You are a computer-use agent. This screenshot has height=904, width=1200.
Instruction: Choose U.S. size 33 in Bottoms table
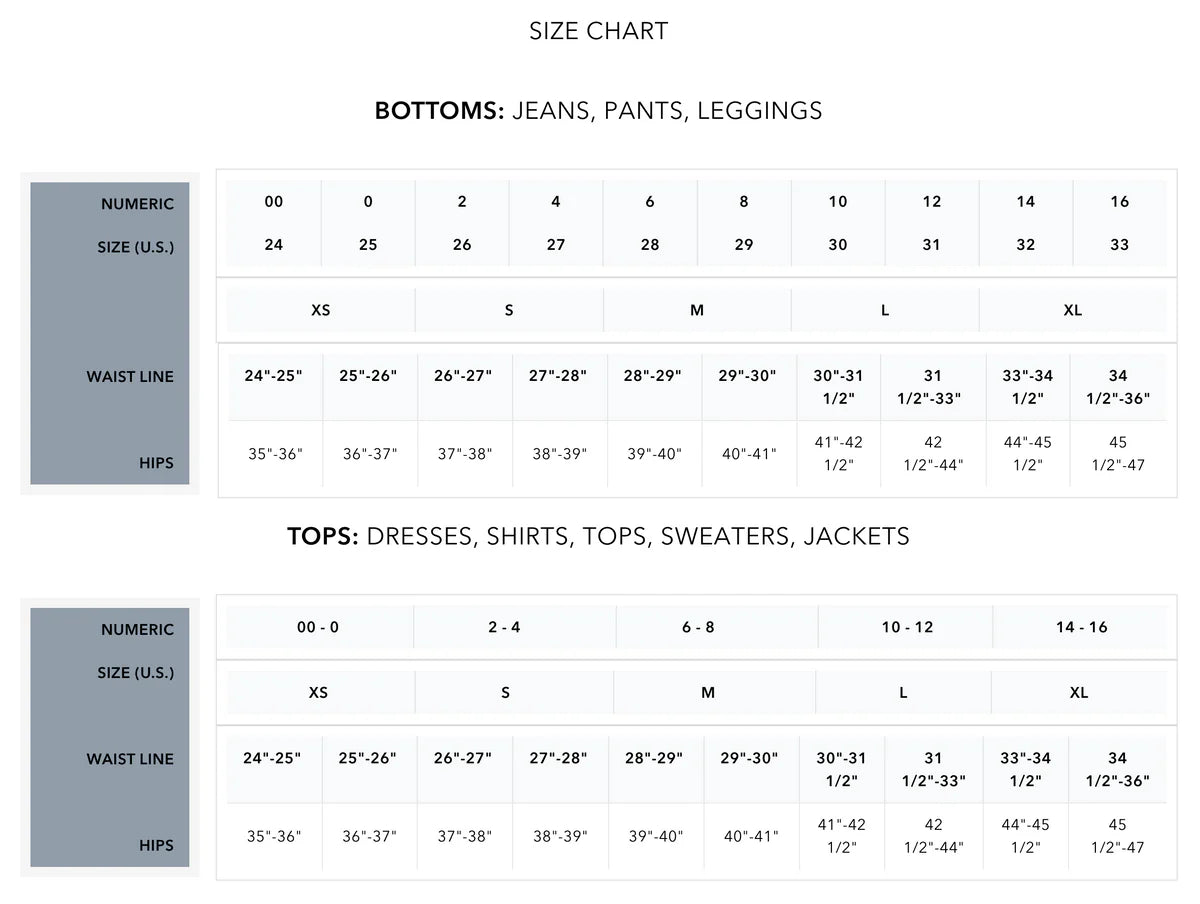1119,245
